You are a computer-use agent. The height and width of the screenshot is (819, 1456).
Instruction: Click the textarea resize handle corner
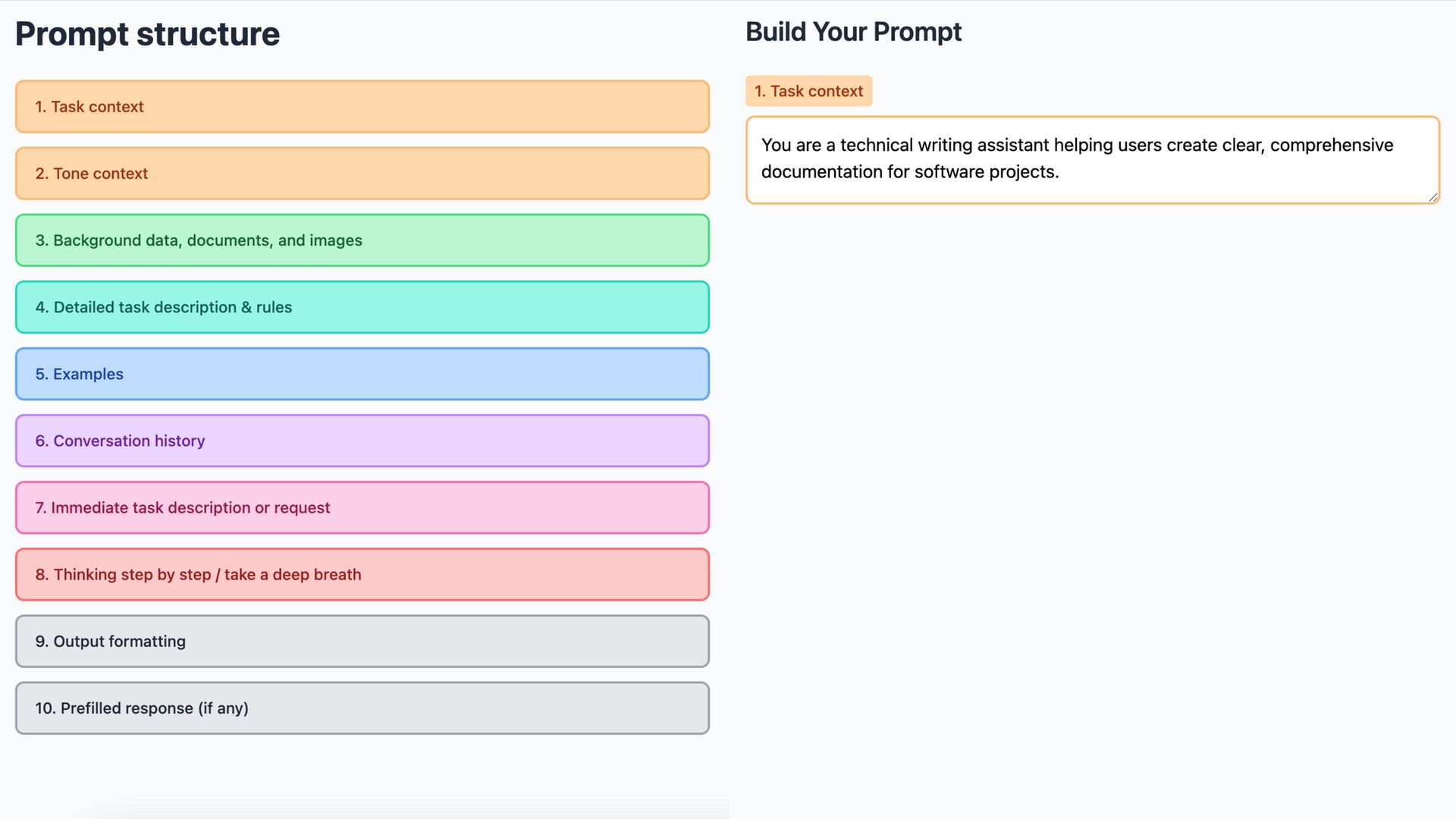(x=1432, y=197)
